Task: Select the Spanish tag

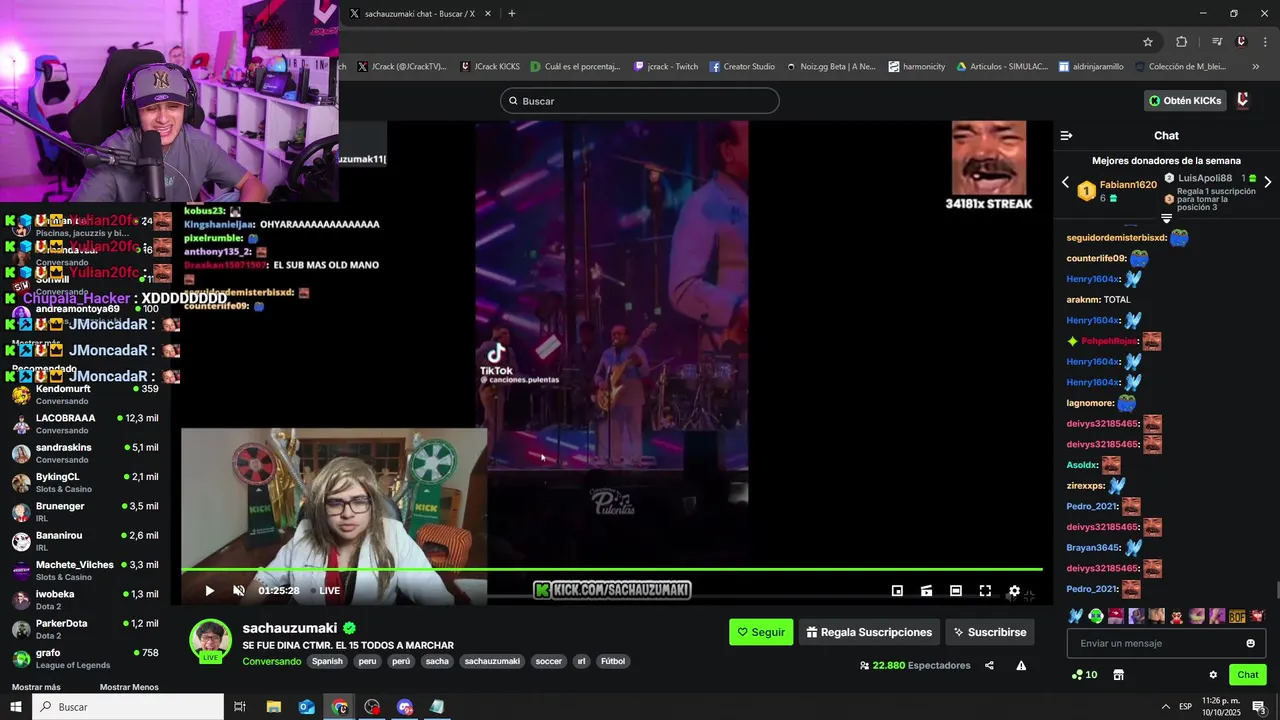Action: (x=327, y=661)
